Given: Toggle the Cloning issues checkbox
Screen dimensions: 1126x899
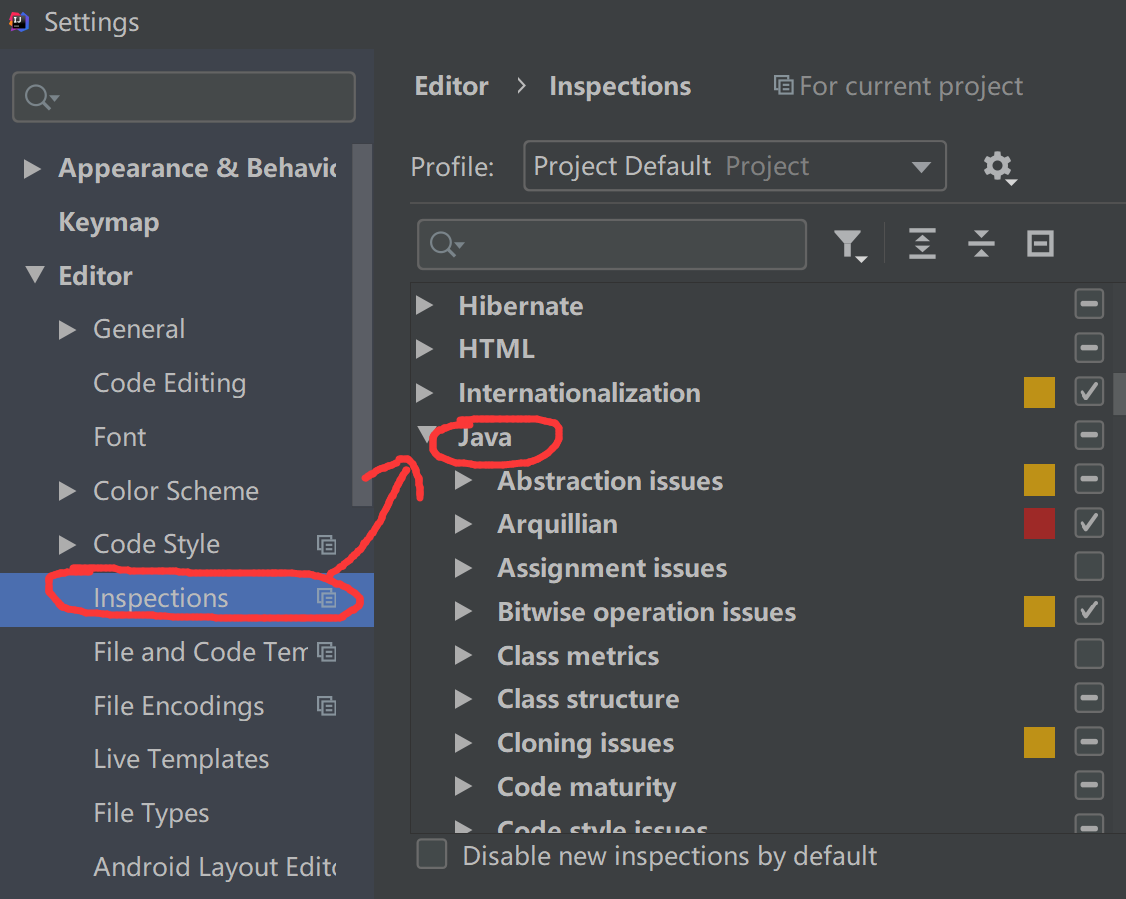Looking at the screenshot, I should coord(1089,742).
